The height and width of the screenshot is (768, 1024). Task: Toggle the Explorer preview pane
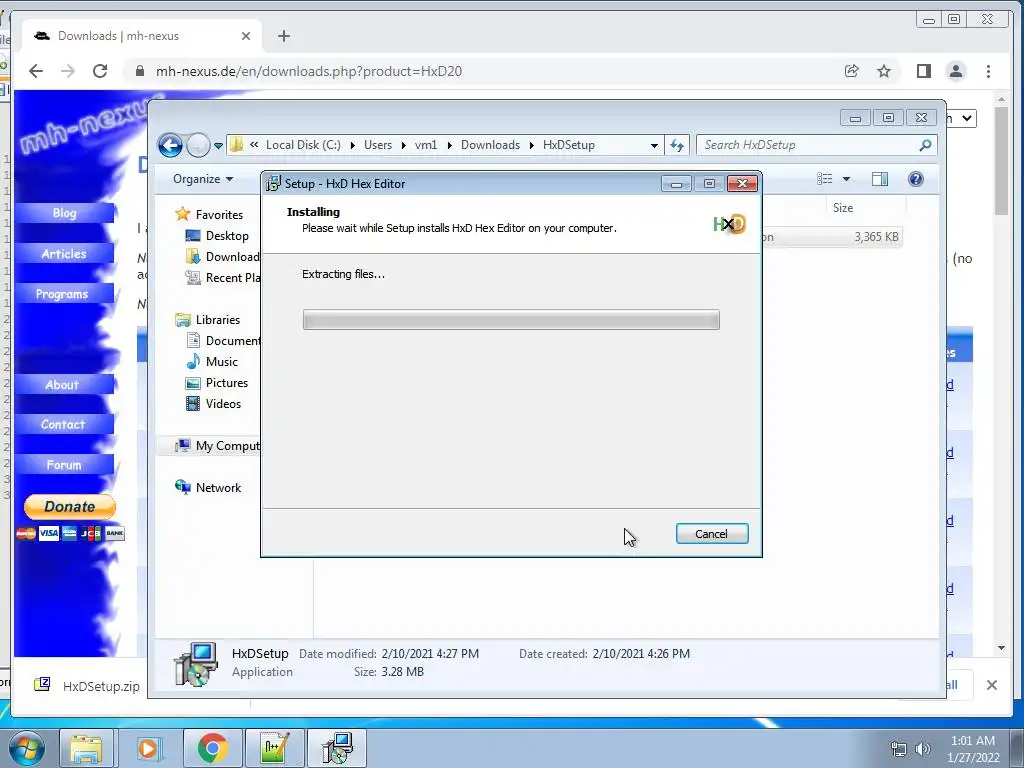[880, 179]
